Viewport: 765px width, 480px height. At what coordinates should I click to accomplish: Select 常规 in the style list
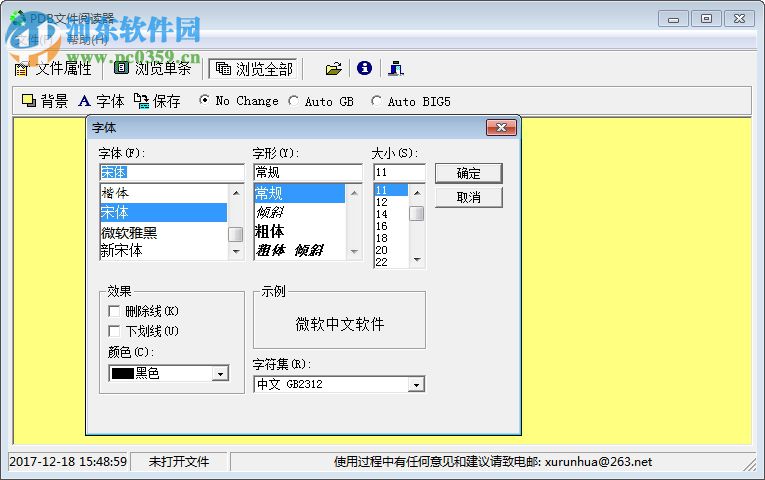point(300,193)
